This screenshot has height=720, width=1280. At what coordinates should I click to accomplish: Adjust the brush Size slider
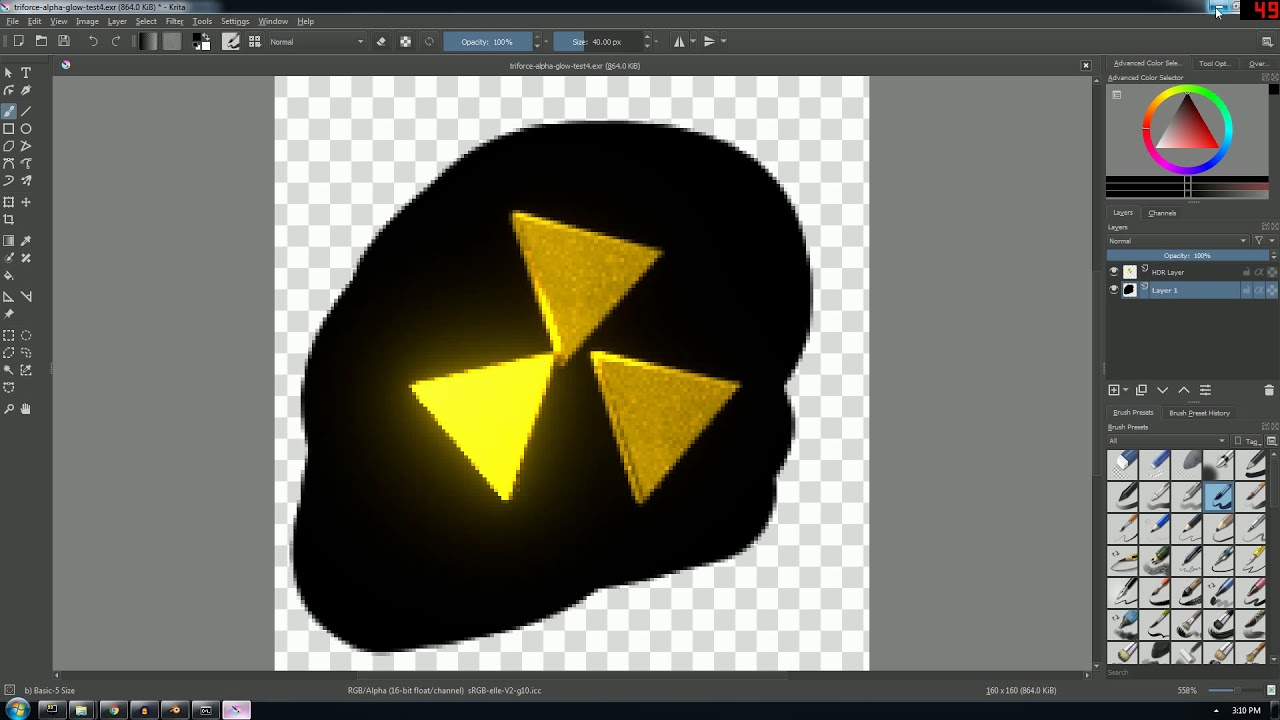click(x=598, y=42)
